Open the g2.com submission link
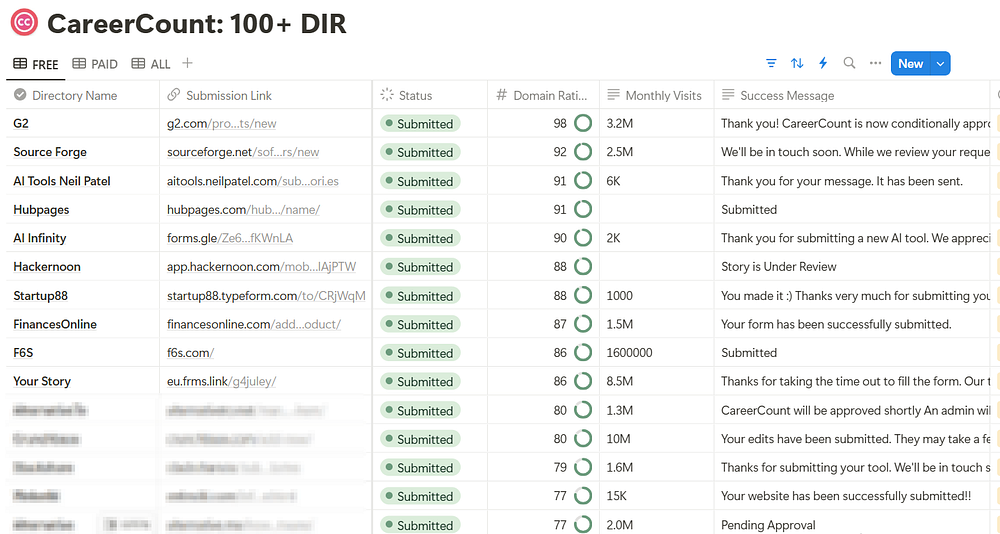Image resolution: width=1000 pixels, height=534 pixels. (x=221, y=124)
